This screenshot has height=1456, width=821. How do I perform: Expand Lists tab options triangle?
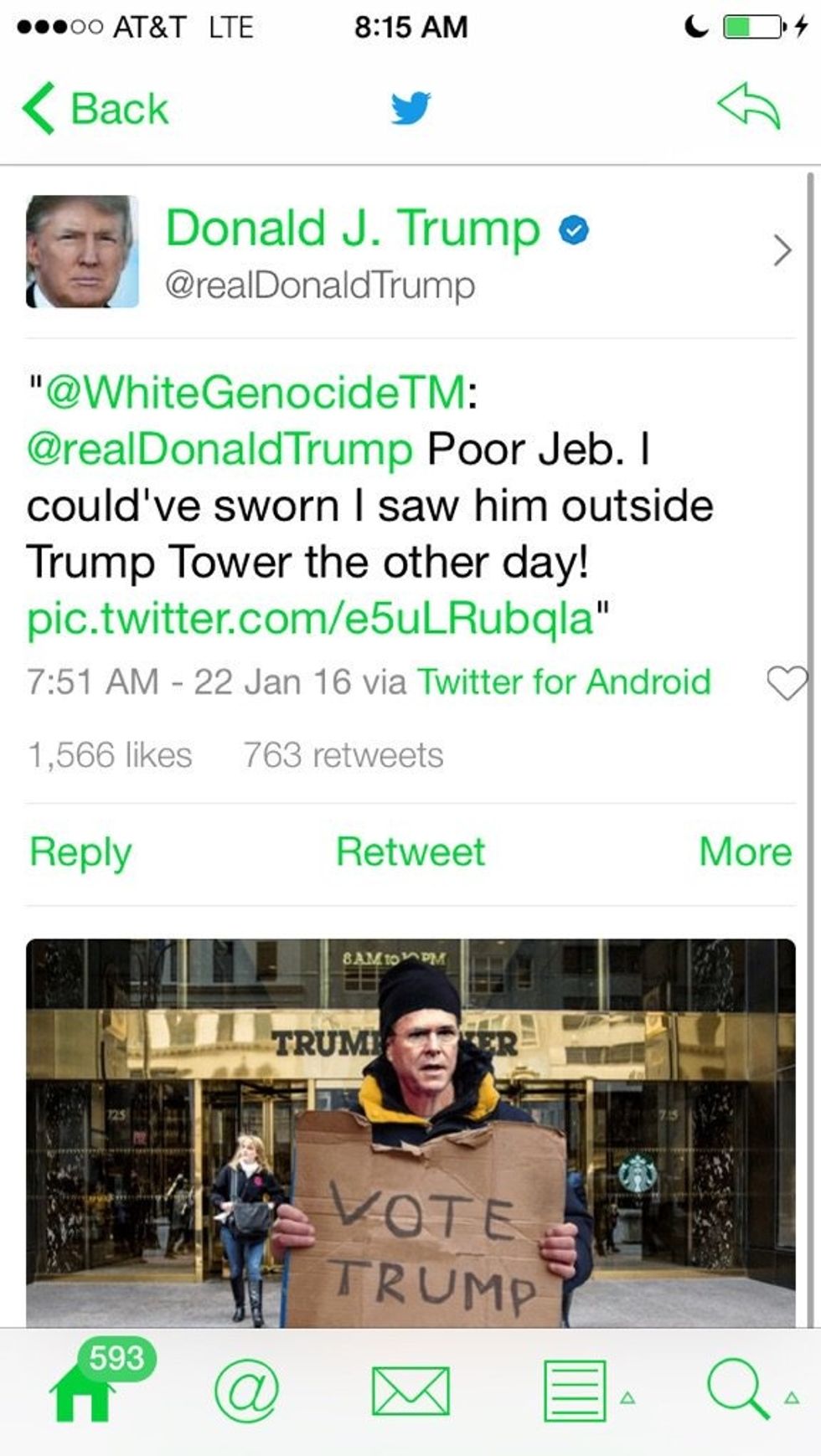pyautogui.click(x=627, y=1397)
